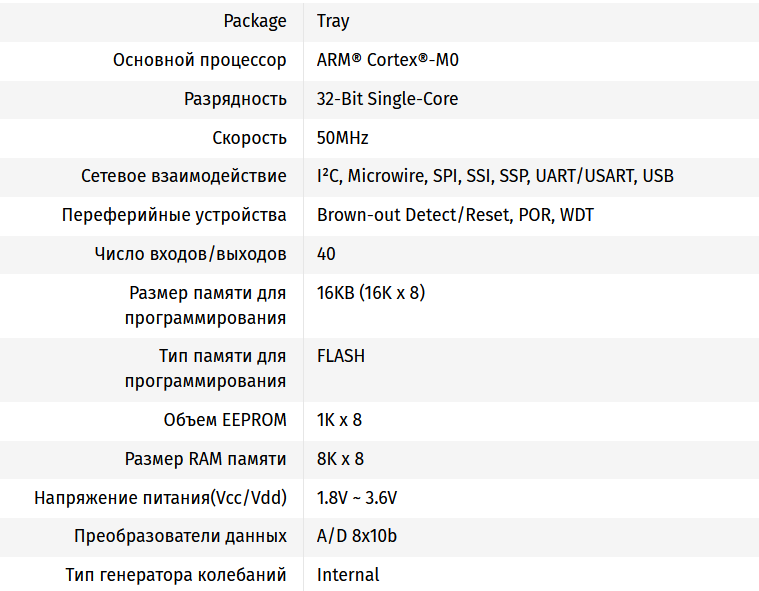This screenshot has height=591, width=759.
Task: Click the "Разрядность" row label
Action: point(235,99)
